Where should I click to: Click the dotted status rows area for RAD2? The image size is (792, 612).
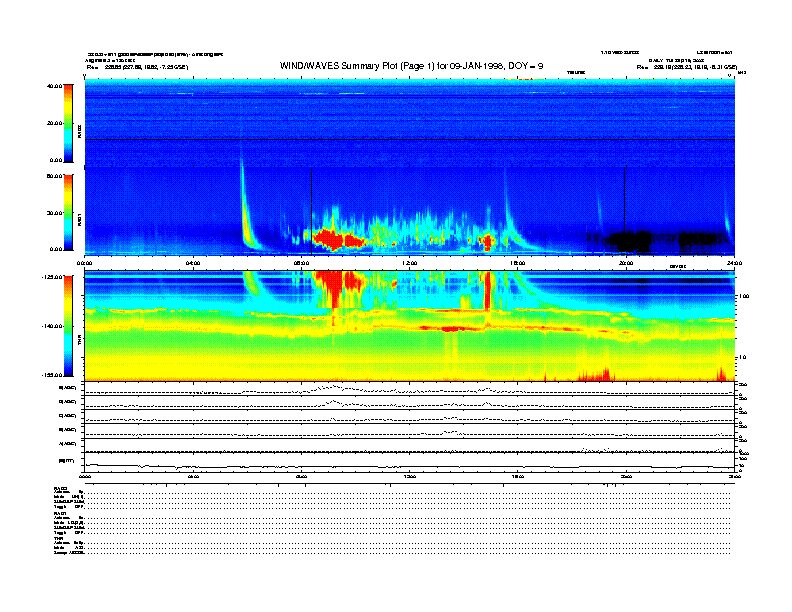point(408,498)
